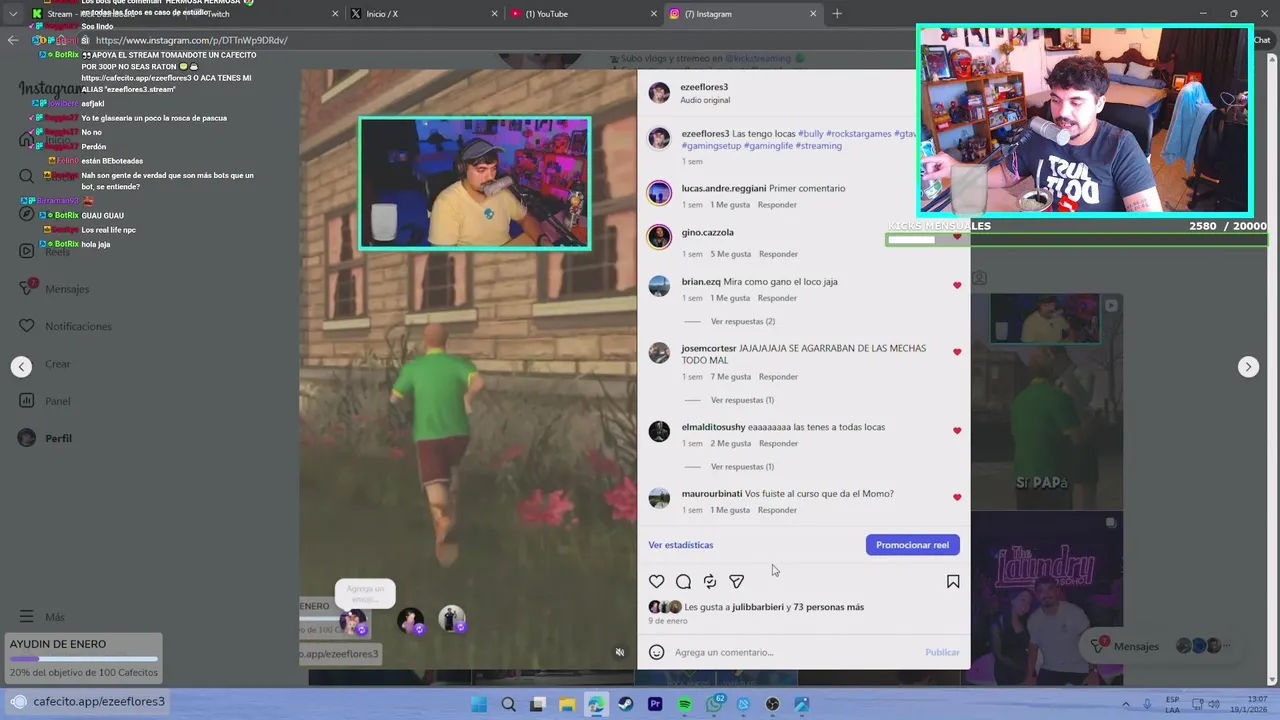Reply to maurourbinati's comment
Screen dimensions: 1280x720
pos(777,510)
